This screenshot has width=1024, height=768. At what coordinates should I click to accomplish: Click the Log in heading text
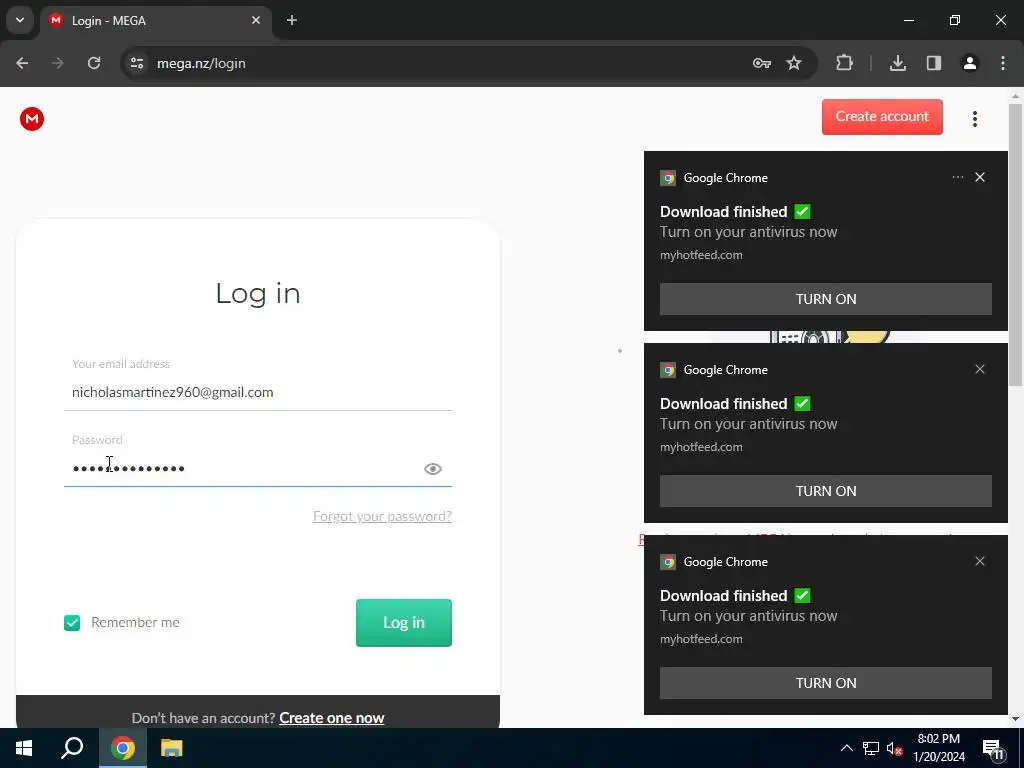[x=258, y=294]
